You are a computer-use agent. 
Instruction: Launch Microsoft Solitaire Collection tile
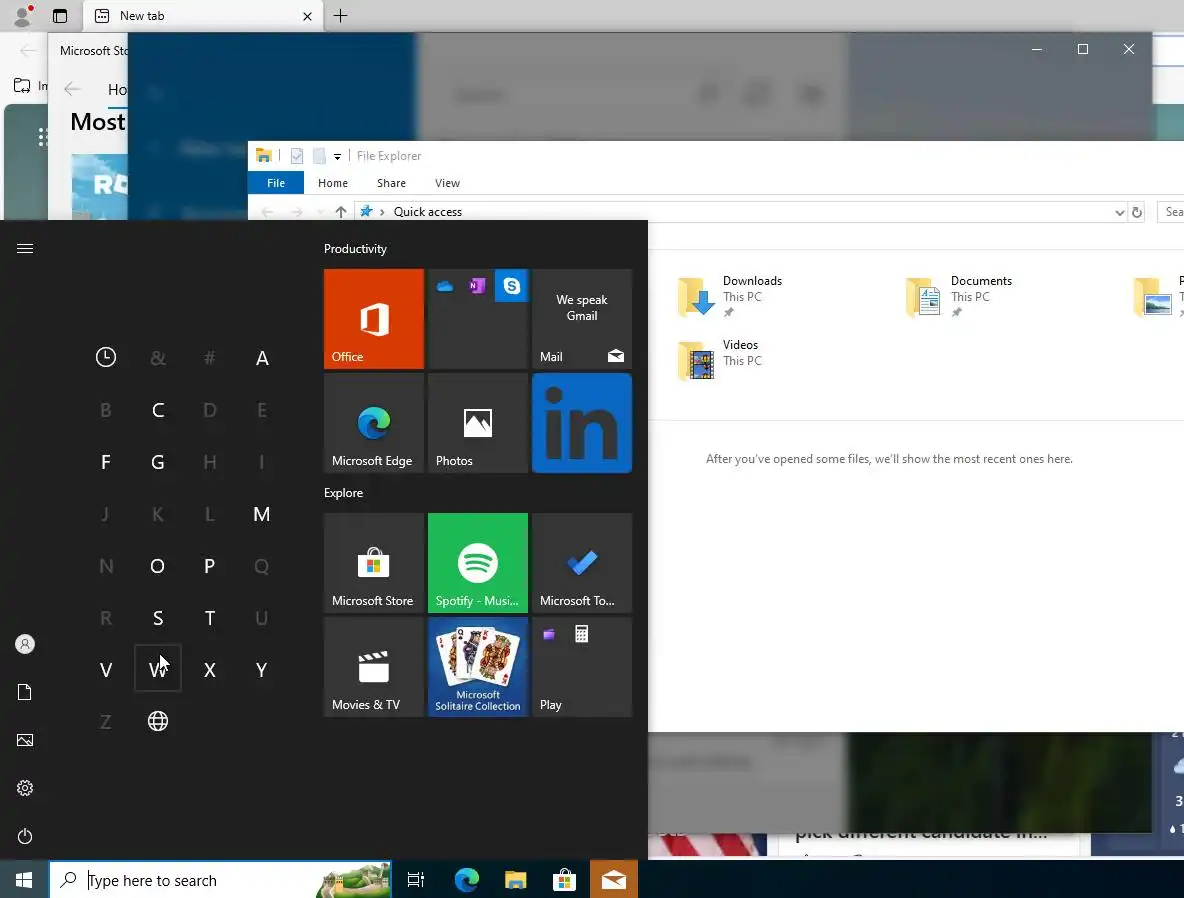tap(477, 667)
